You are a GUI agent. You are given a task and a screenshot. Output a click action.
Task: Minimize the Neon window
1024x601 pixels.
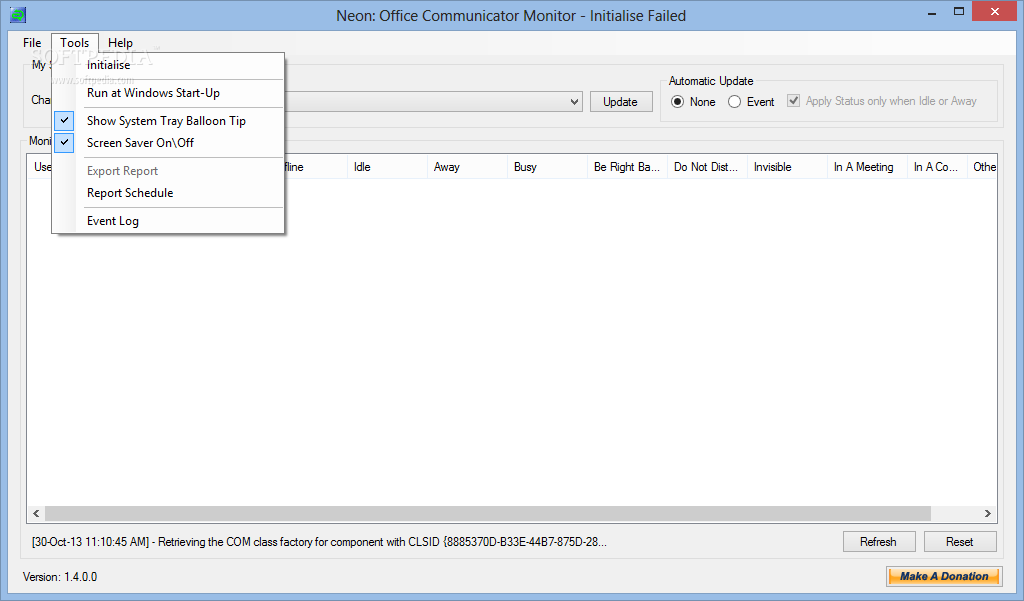pos(932,12)
